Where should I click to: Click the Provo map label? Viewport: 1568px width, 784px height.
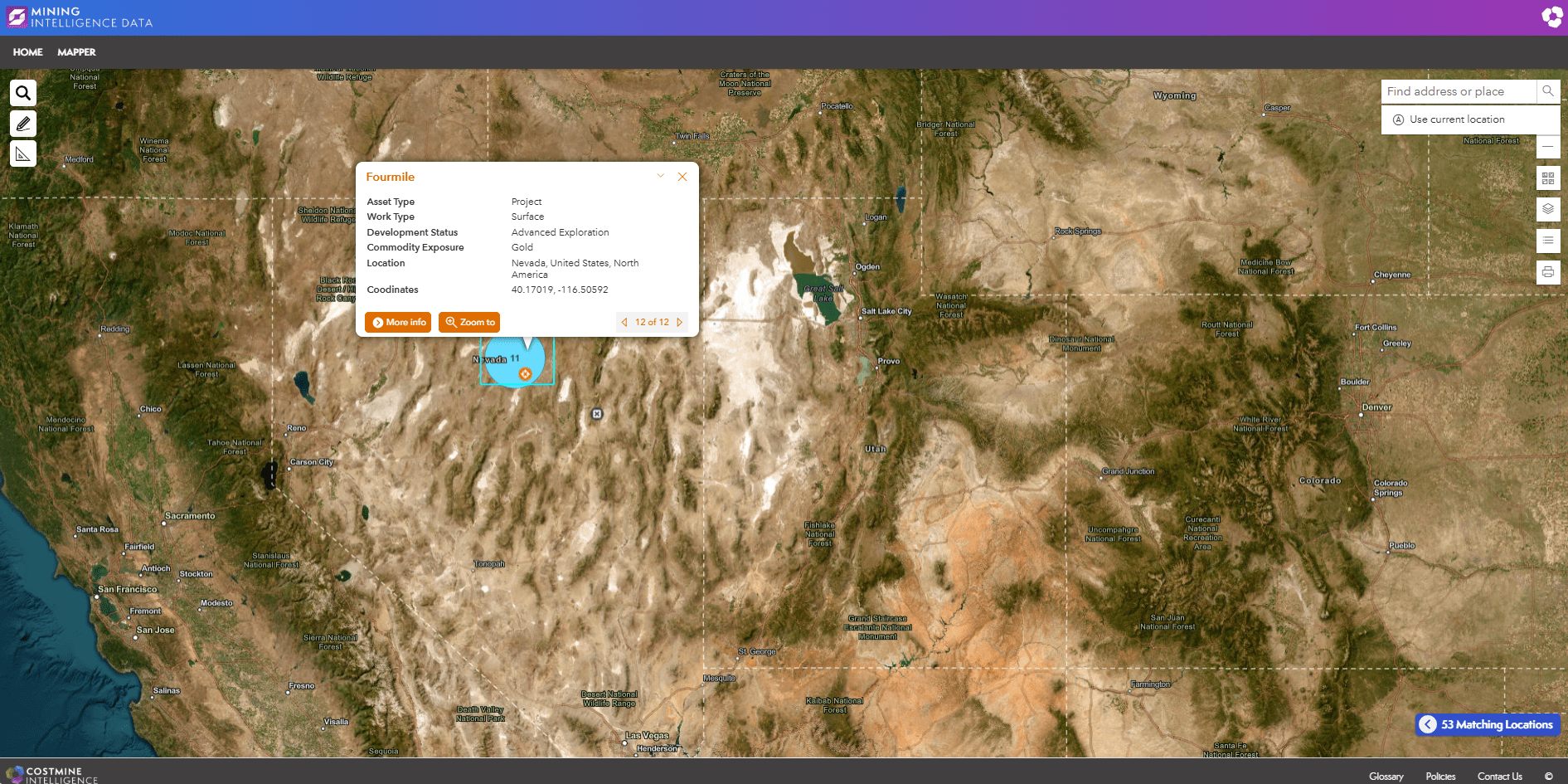889,361
